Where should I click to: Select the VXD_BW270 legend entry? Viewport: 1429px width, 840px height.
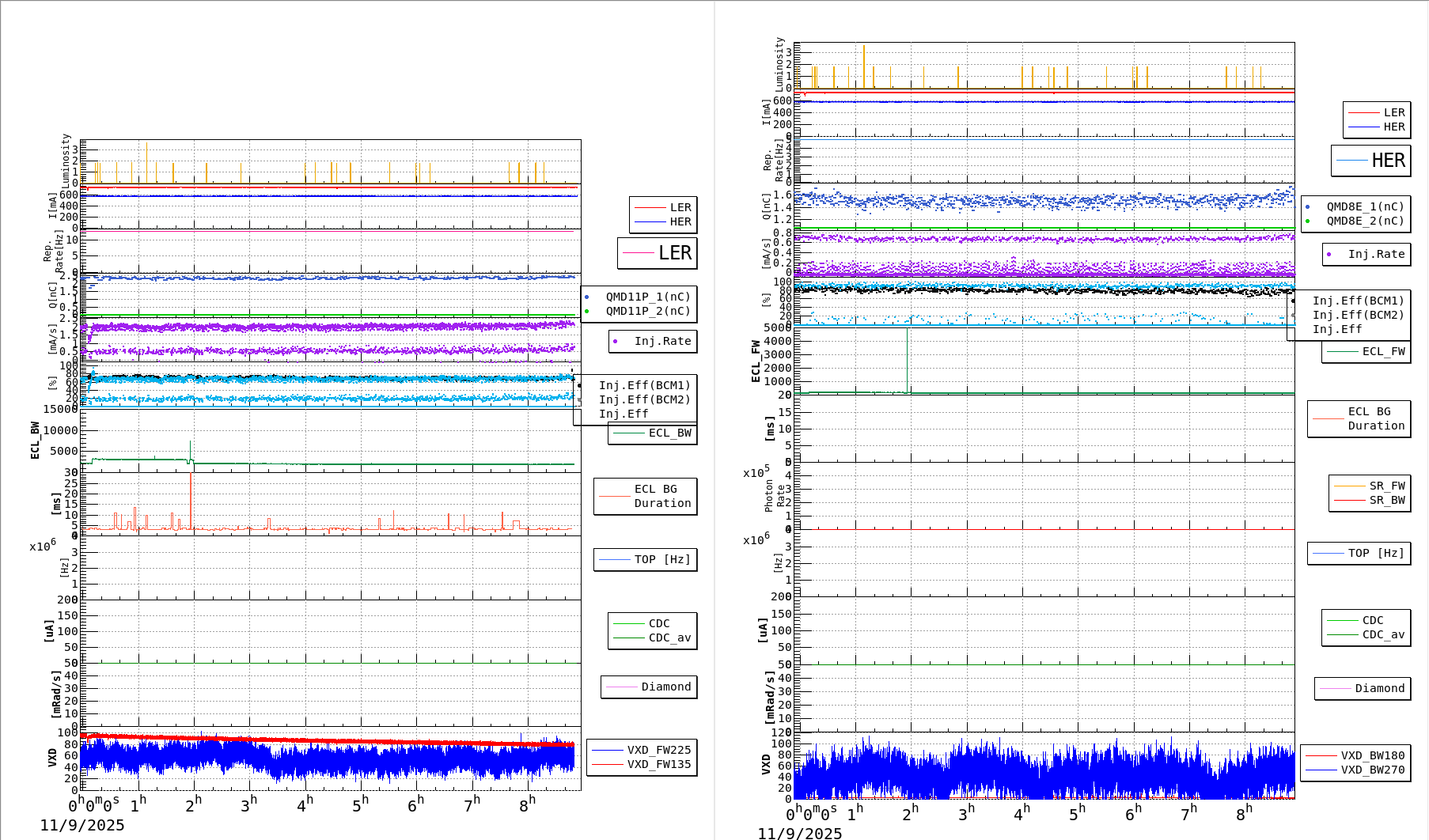(x=1372, y=770)
